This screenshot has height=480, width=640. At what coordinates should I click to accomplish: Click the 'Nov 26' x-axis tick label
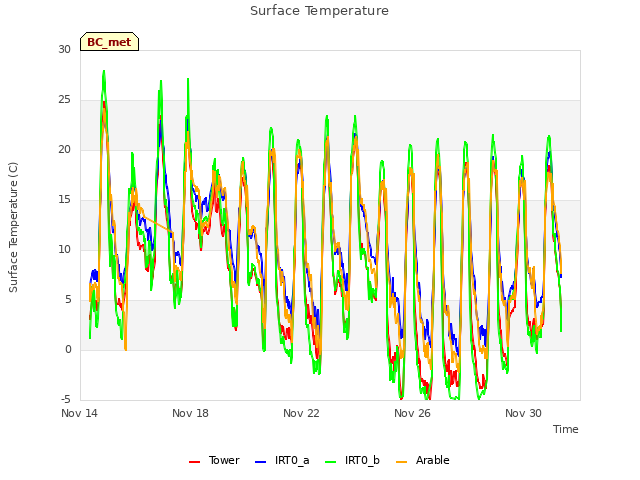(x=412, y=413)
